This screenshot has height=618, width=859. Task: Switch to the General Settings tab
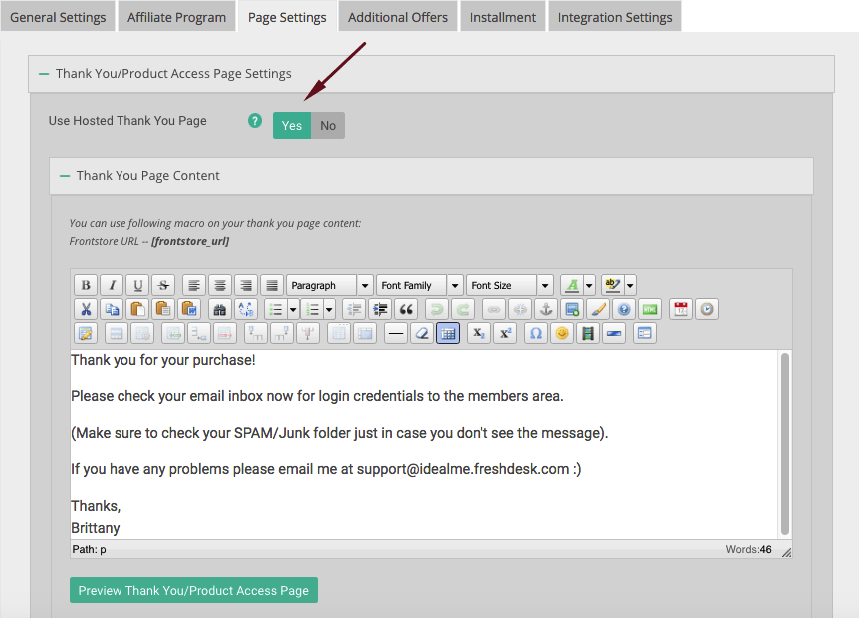(58, 16)
